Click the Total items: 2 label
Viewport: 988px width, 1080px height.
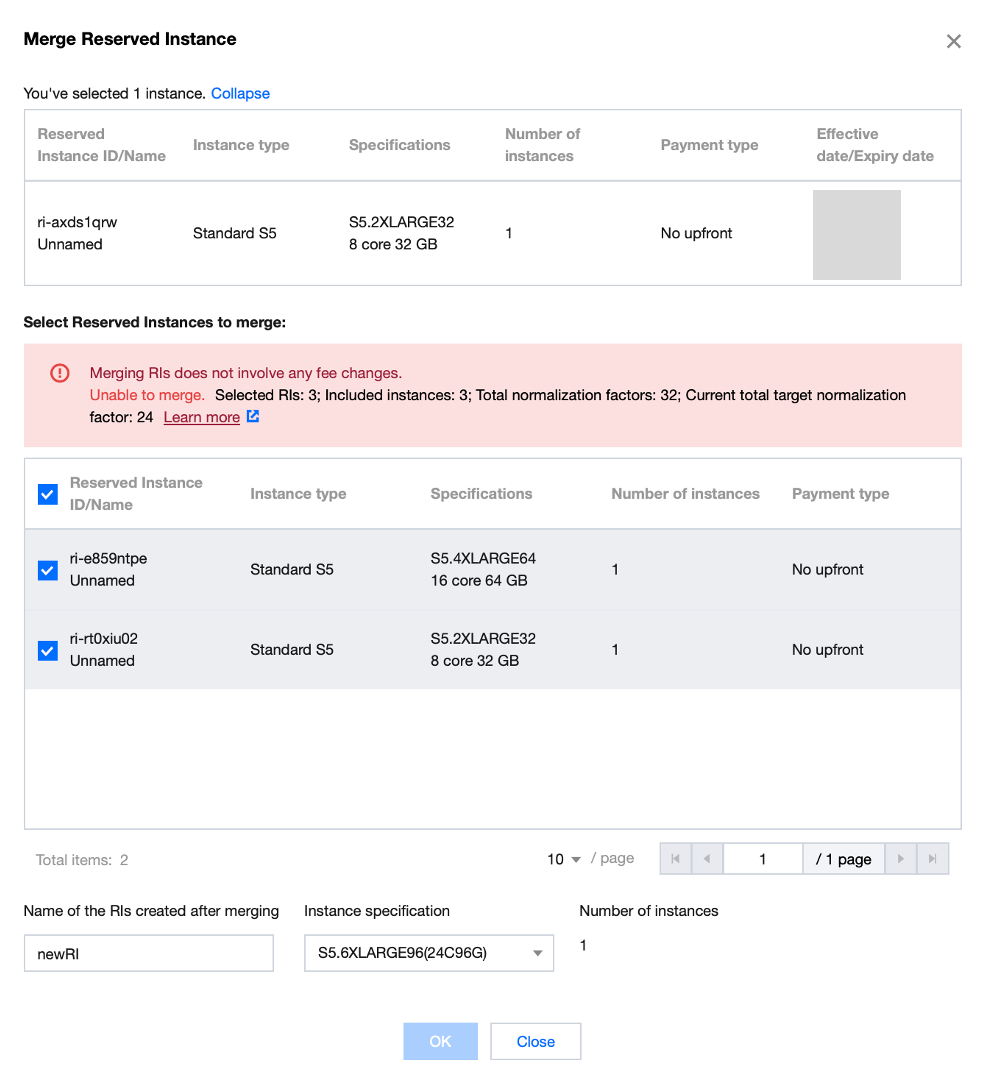click(x=82, y=860)
